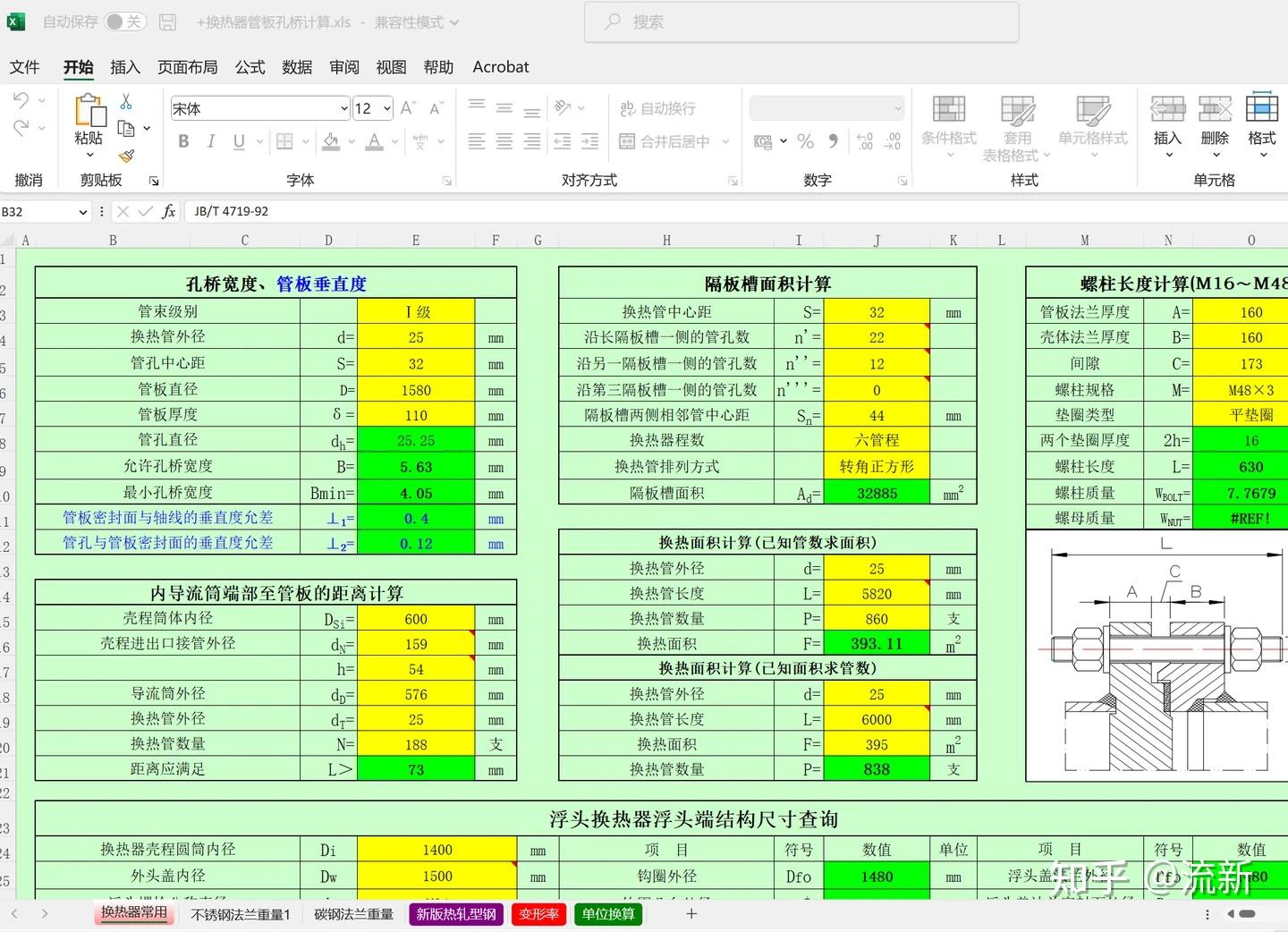1288x932 pixels.
Task: Follow the 管板密封面与轴线的垂直度允差 hyperlink
Action: (x=170, y=517)
